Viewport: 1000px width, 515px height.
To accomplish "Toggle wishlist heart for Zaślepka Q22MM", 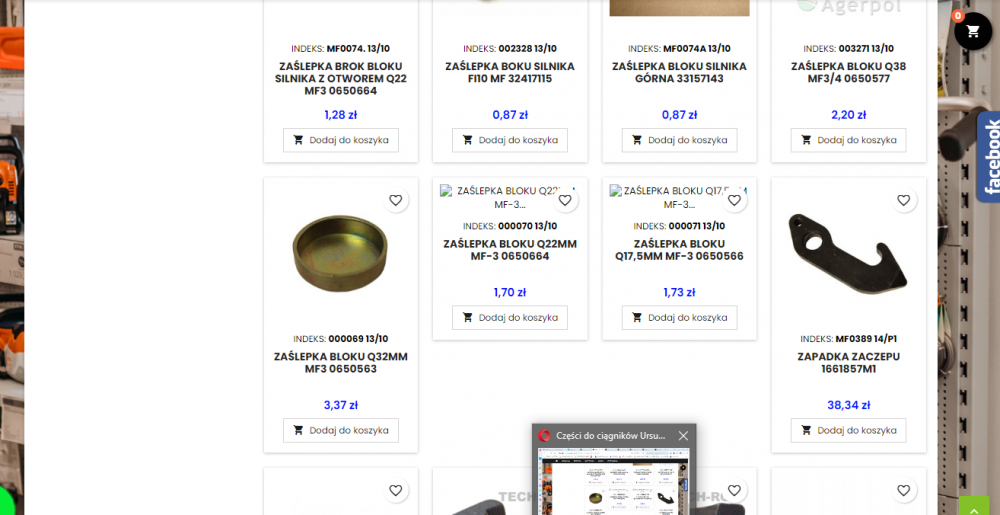I will [565, 201].
